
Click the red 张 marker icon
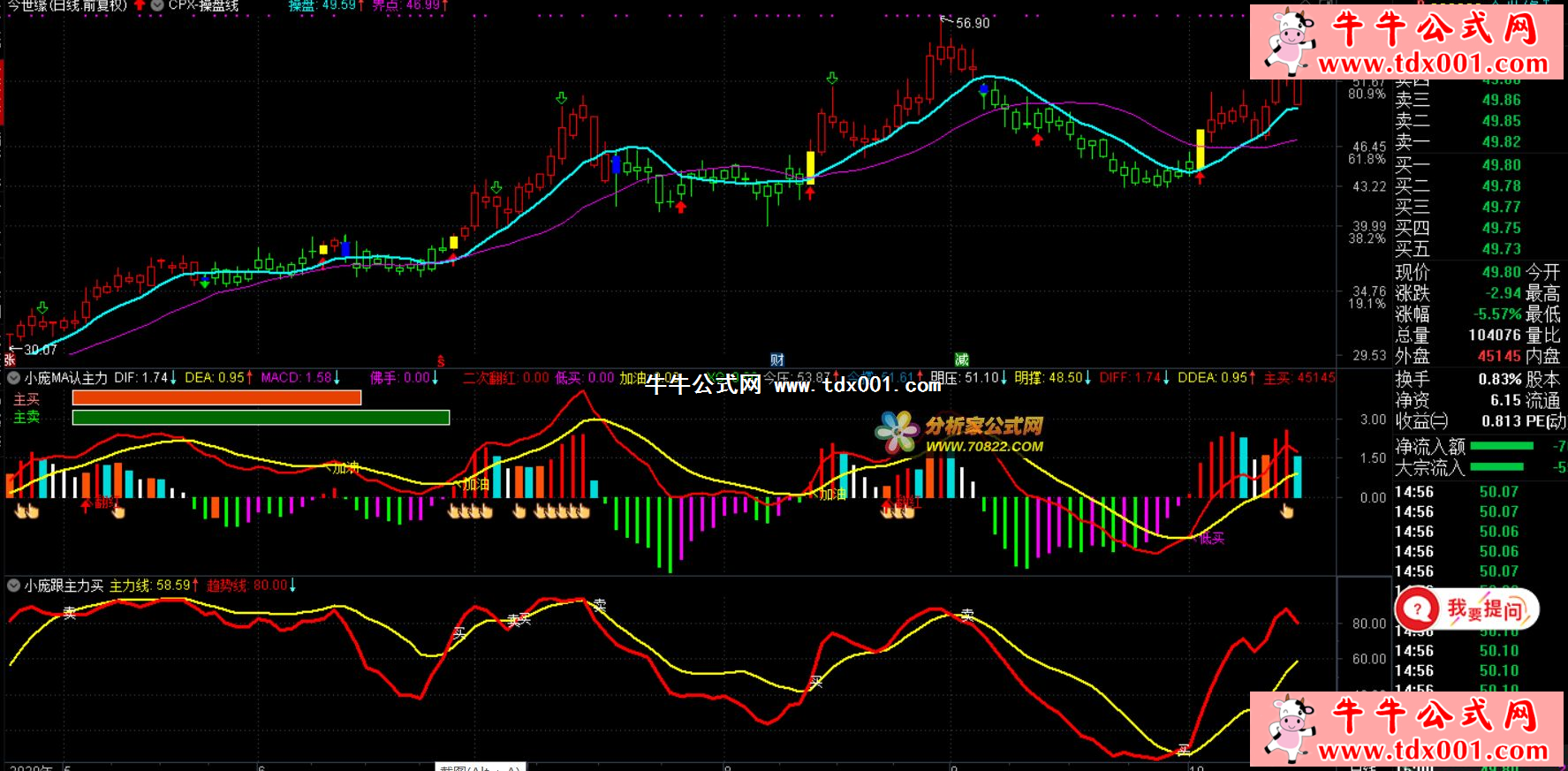(x=10, y=359)
